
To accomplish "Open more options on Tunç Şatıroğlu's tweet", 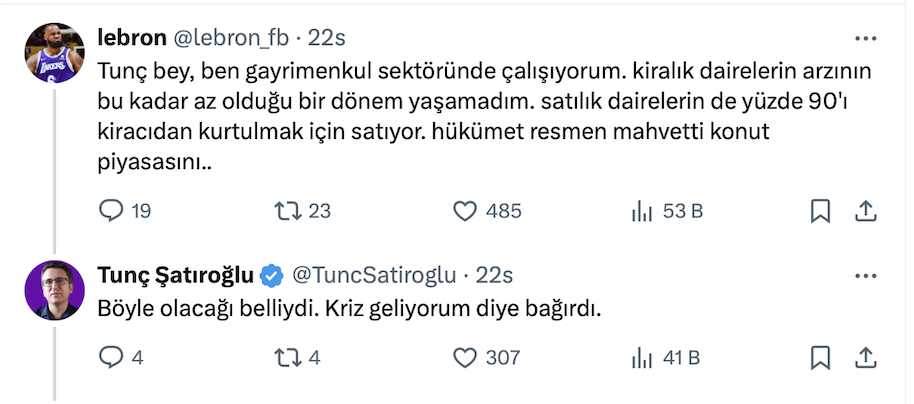I will 865,275.
